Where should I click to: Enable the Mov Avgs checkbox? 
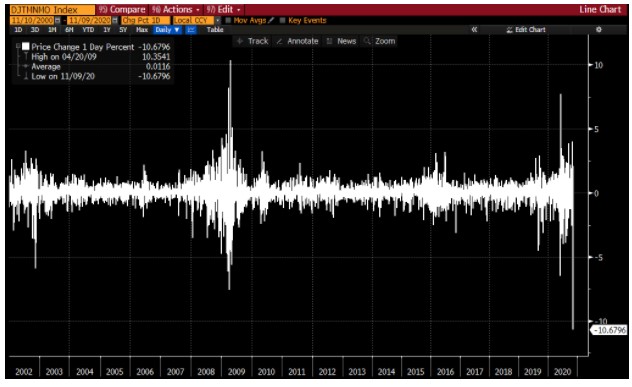(228, 20)
